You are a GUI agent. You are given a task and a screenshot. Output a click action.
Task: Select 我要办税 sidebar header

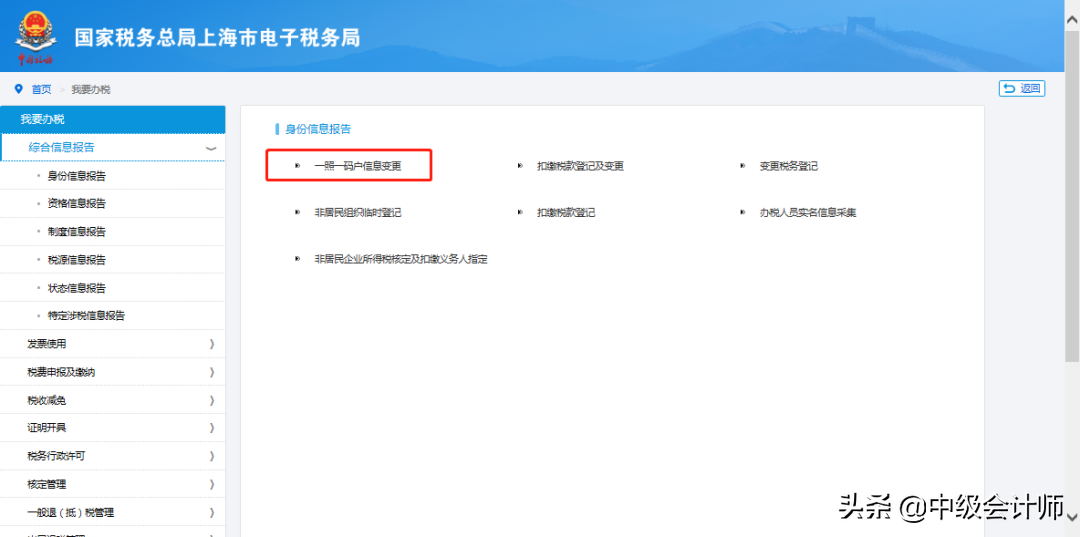pos(112,119)
